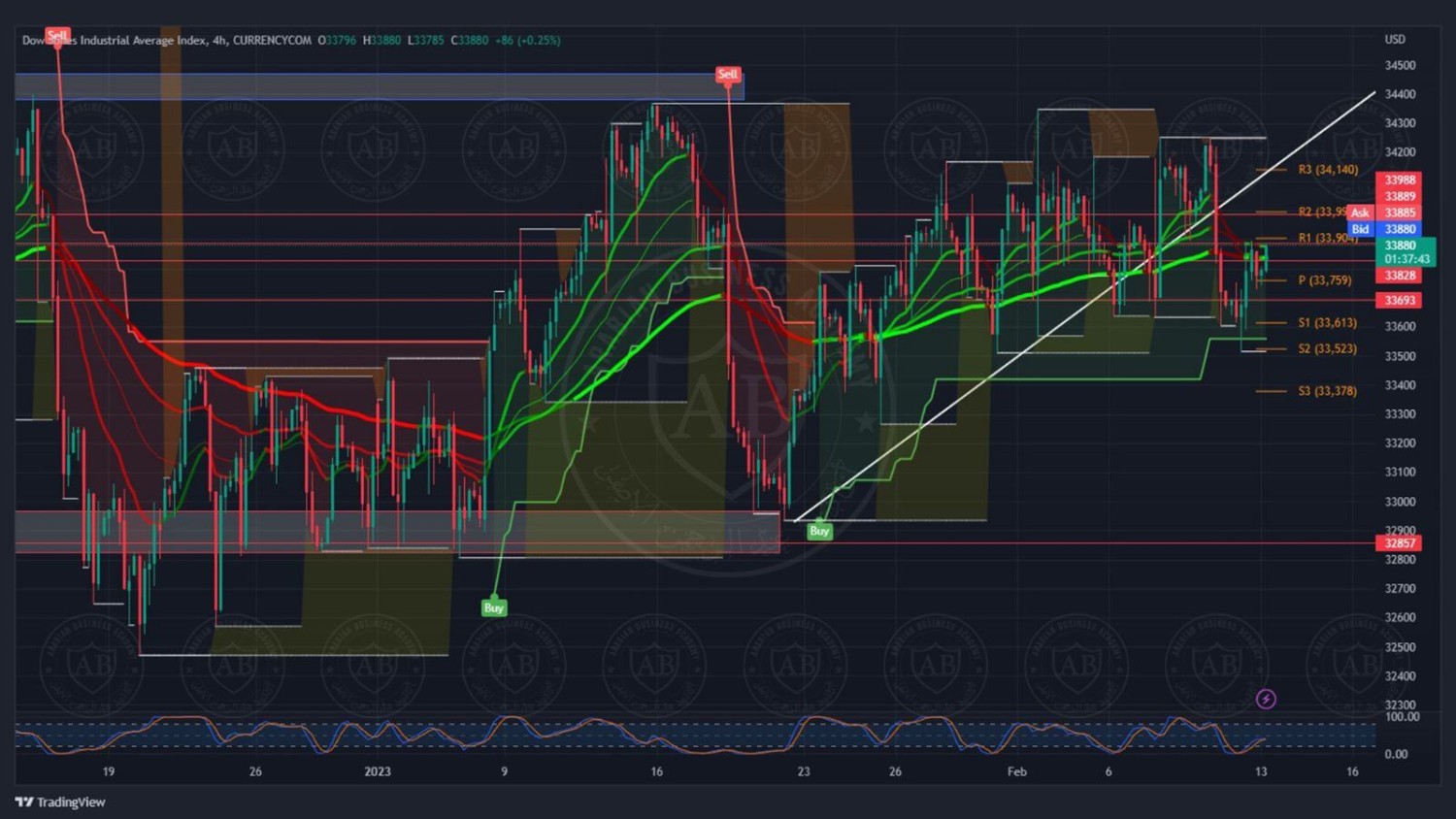Click the USD currency label

point(1394,40)
